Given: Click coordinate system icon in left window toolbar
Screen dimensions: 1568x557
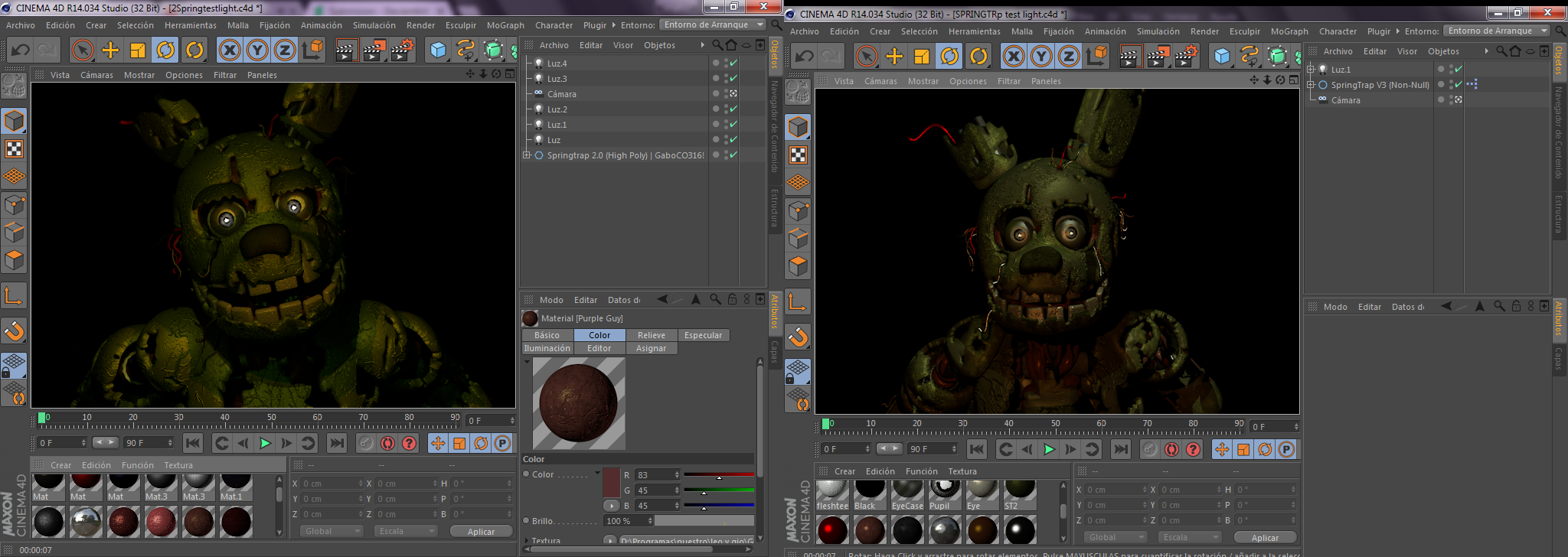Looking at the screenshot, I should tap(312, 50).
